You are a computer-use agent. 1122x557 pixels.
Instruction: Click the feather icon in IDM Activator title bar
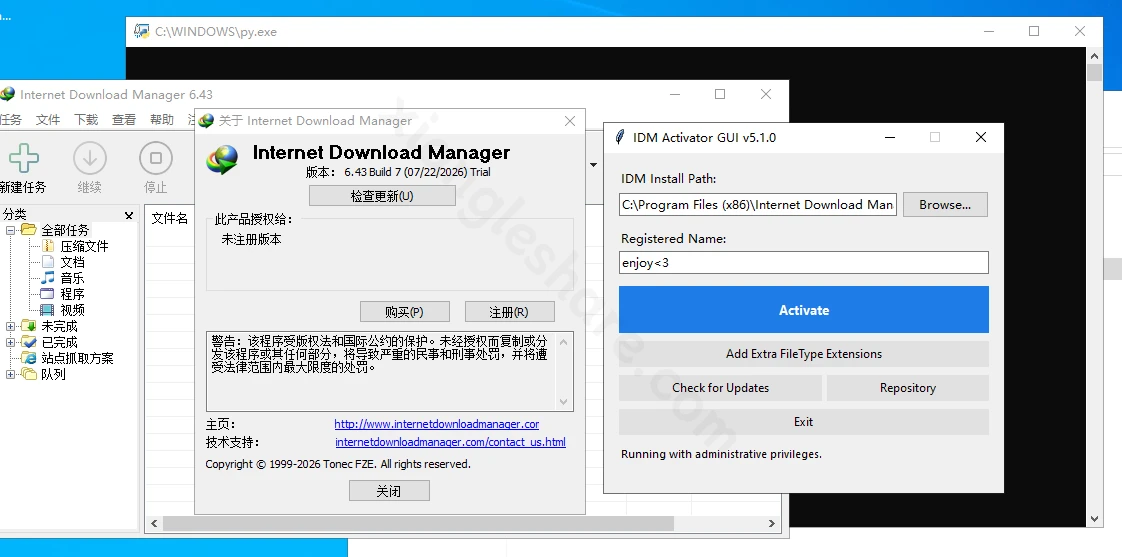620,137
